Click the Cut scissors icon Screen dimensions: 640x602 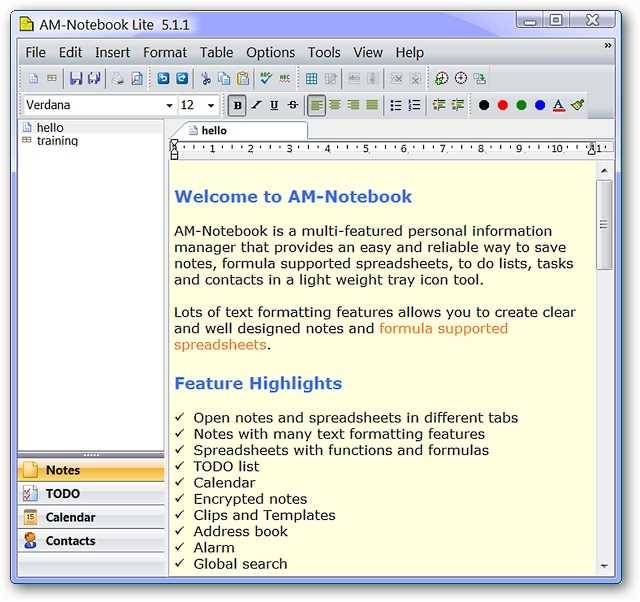click(206, 78)
